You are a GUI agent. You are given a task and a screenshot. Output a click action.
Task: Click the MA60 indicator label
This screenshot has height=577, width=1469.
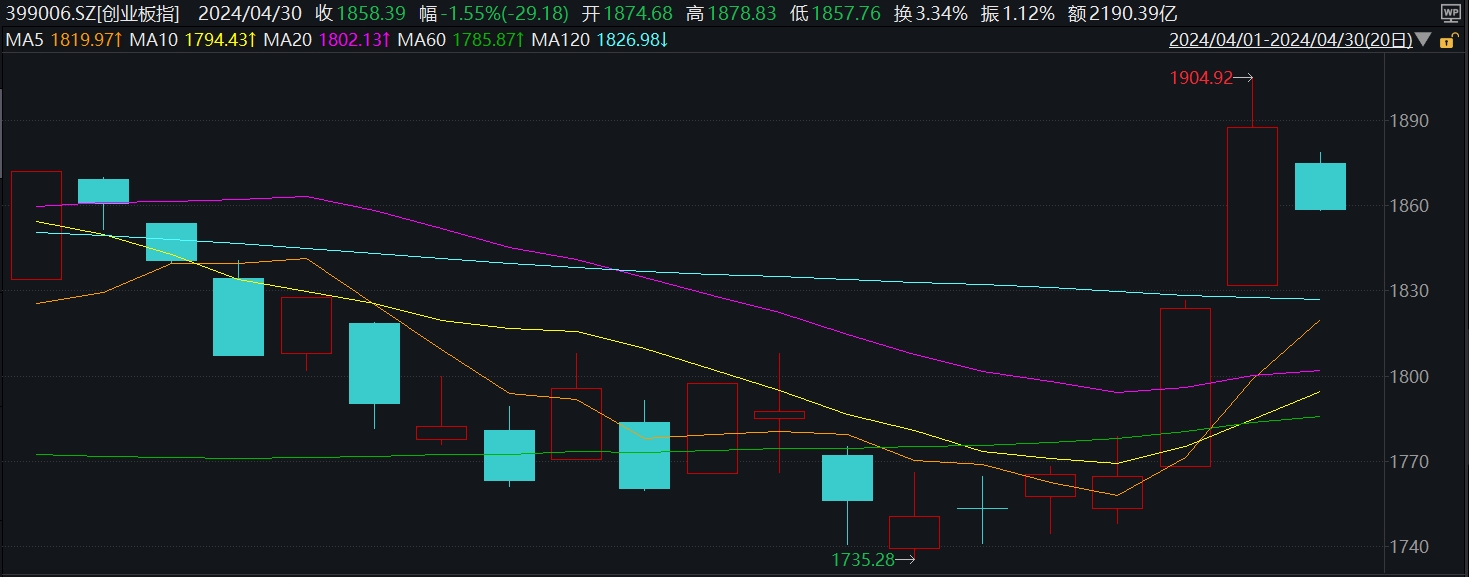pyautogui.click(x=421, y=40)
